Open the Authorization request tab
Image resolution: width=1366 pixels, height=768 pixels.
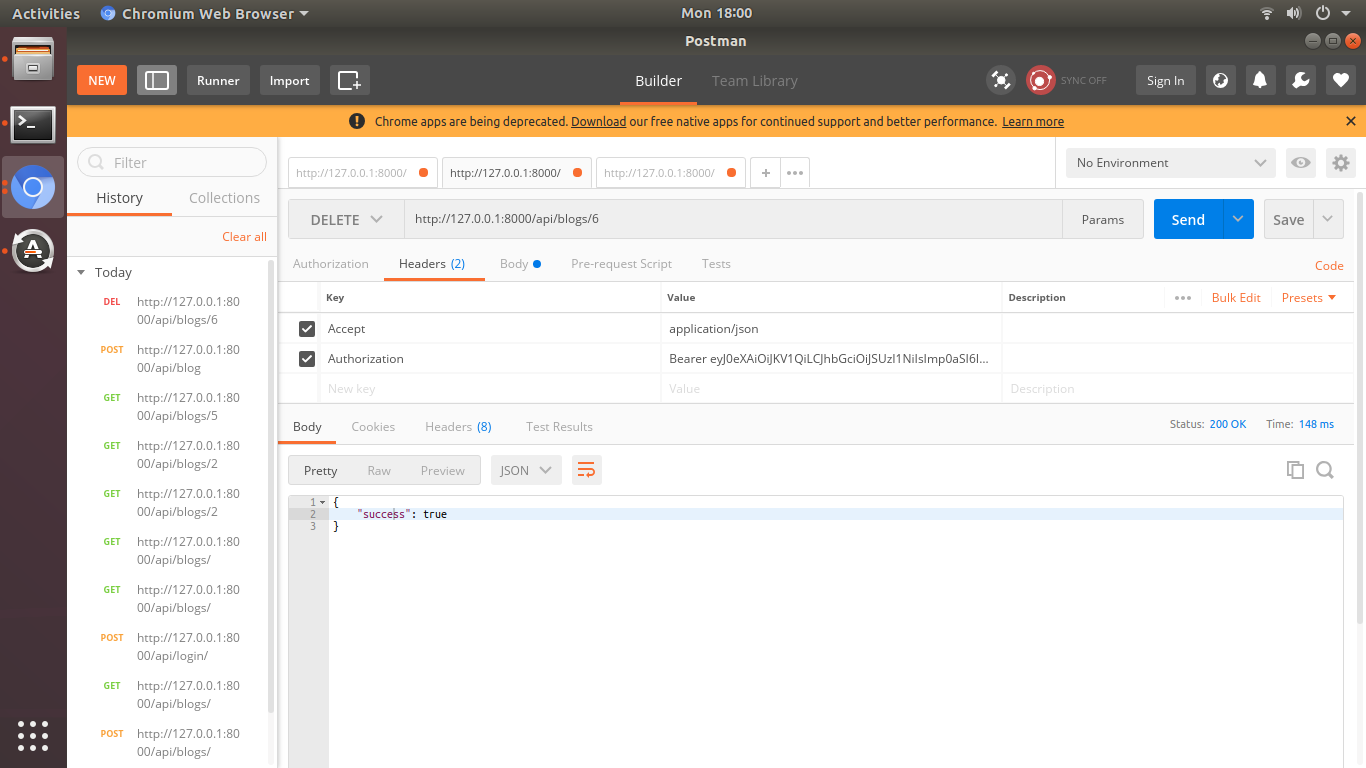[331, 264]
